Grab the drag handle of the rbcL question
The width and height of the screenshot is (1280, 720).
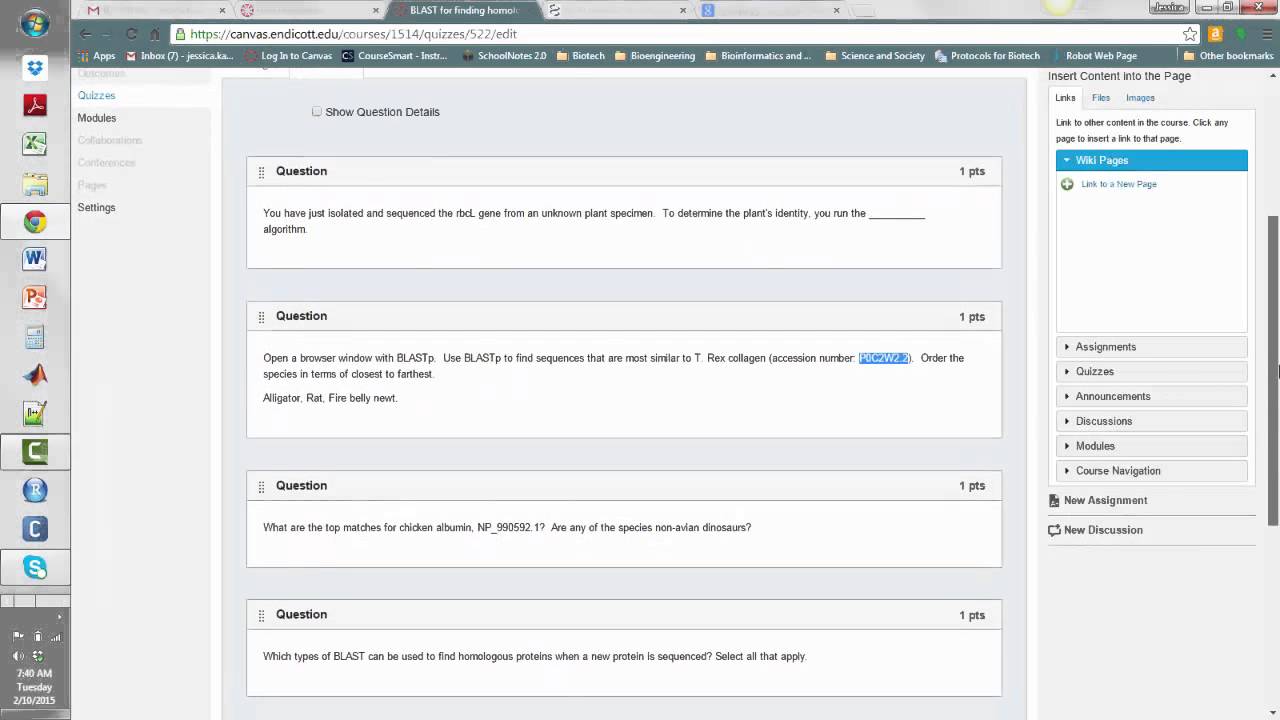point(261,172)
